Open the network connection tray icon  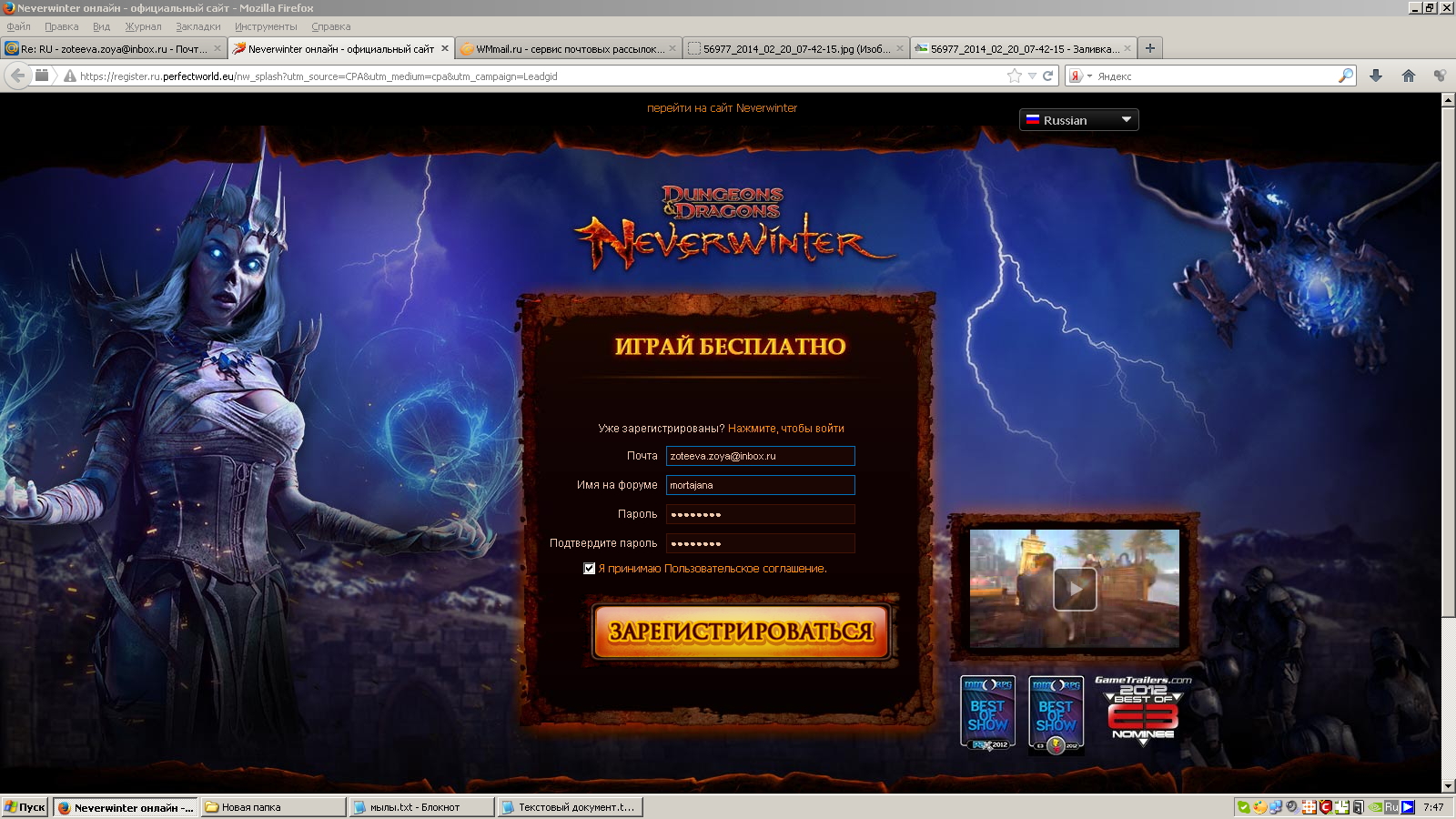pyautogui.click(x=1276, y=807)
